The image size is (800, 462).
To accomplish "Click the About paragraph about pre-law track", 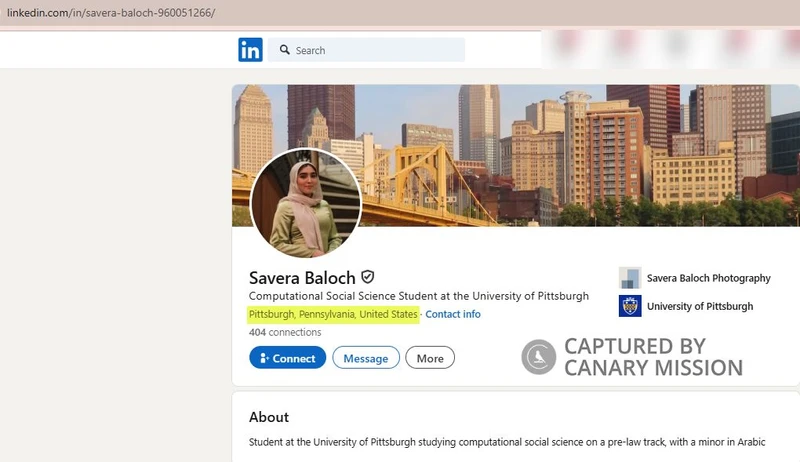I will tap(507, 442).
